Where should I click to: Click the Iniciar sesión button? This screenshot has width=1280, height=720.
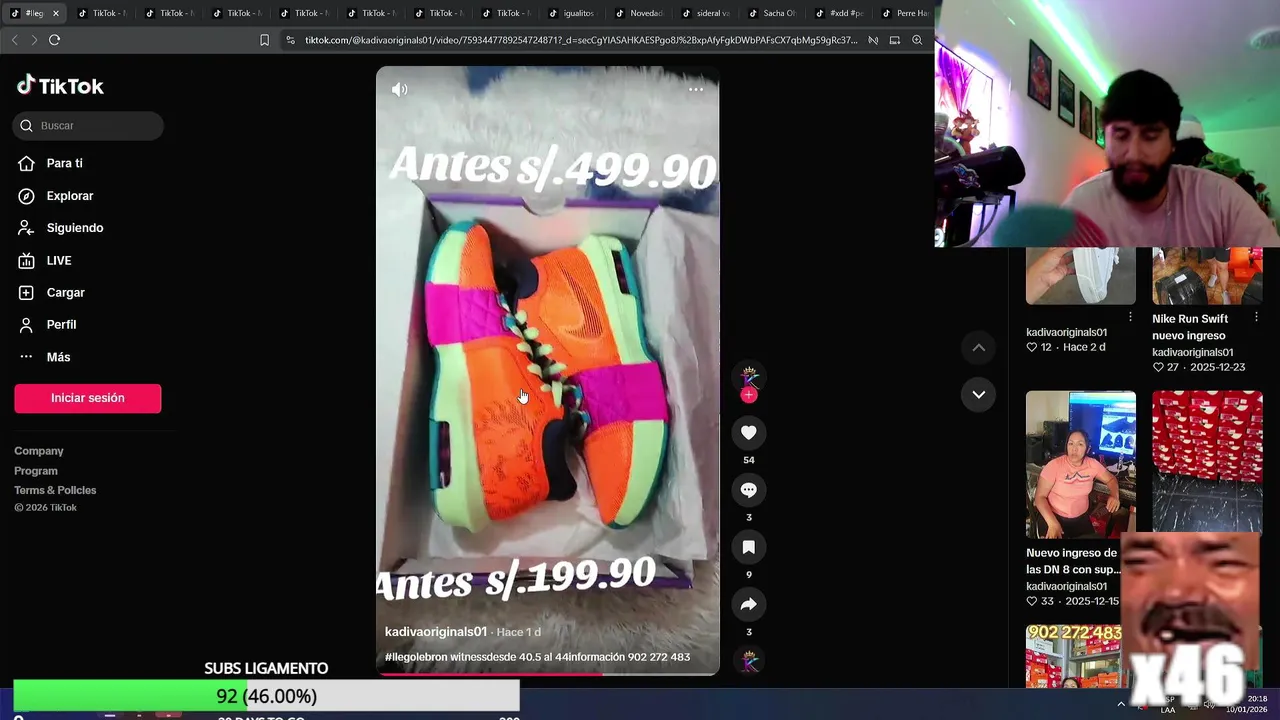[x=88, y=398]
